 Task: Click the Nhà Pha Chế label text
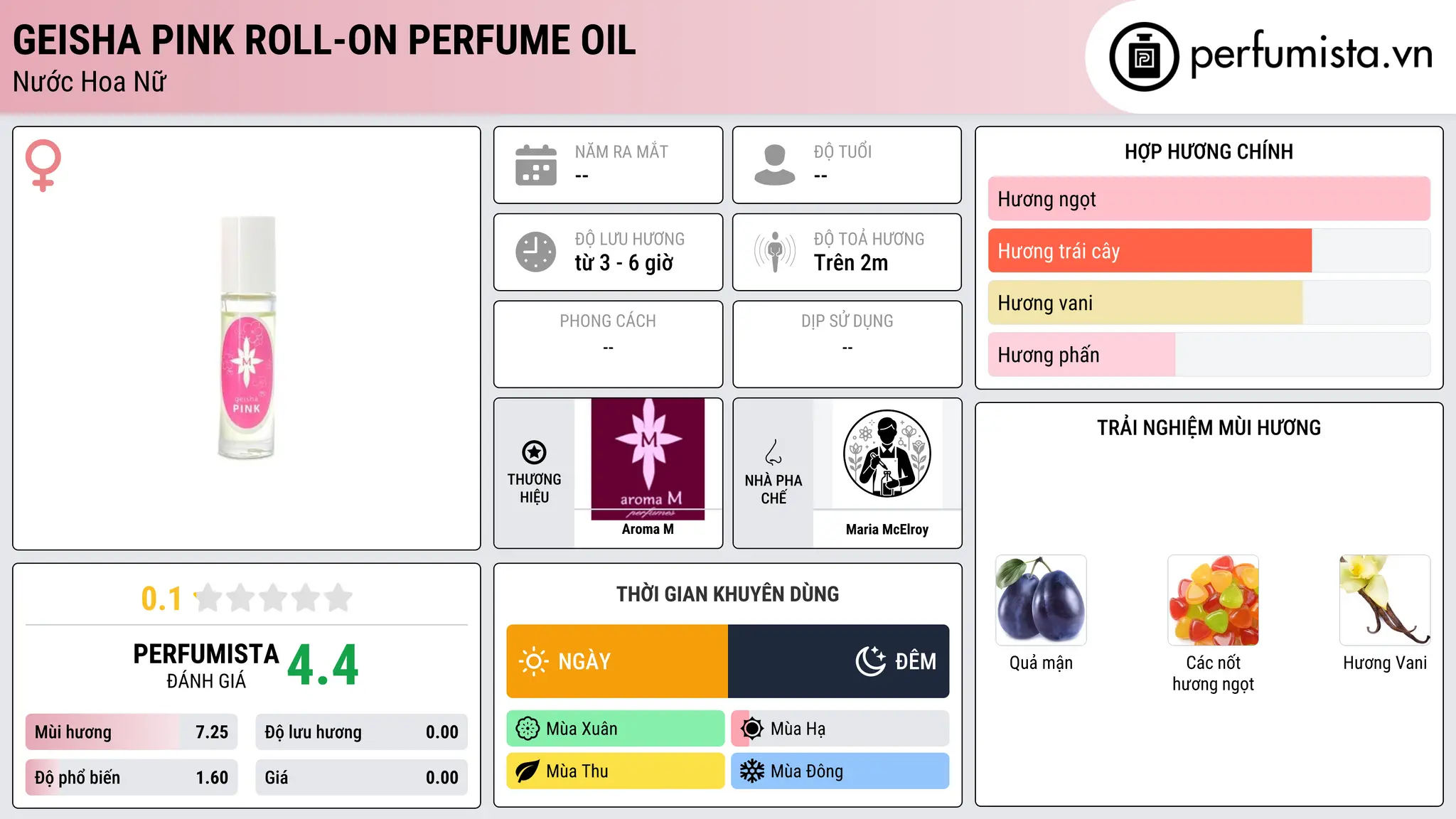[773, 489]
